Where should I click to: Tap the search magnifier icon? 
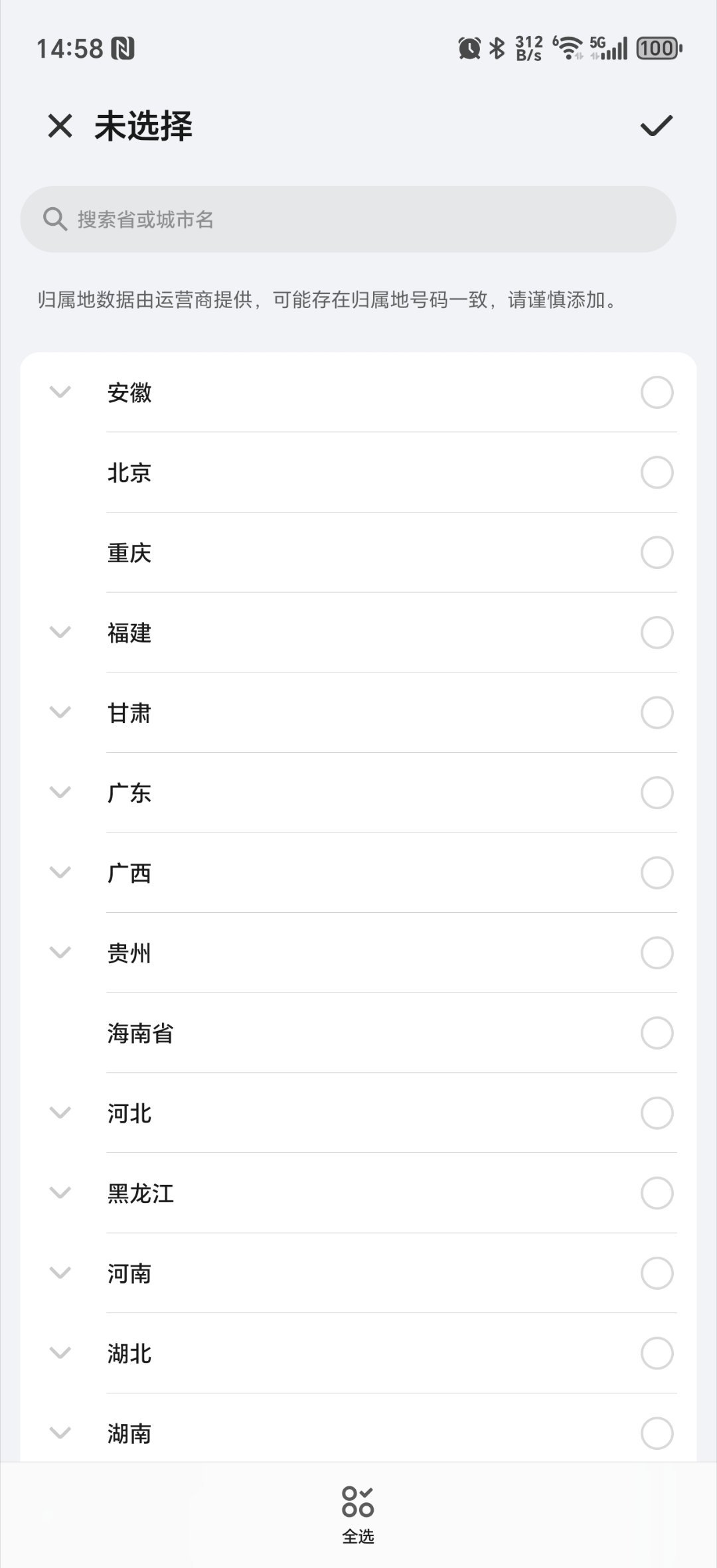tap(54, 219)
